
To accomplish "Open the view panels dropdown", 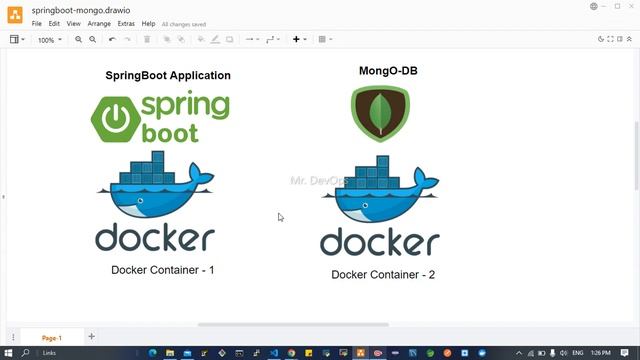I will point(17,39).
